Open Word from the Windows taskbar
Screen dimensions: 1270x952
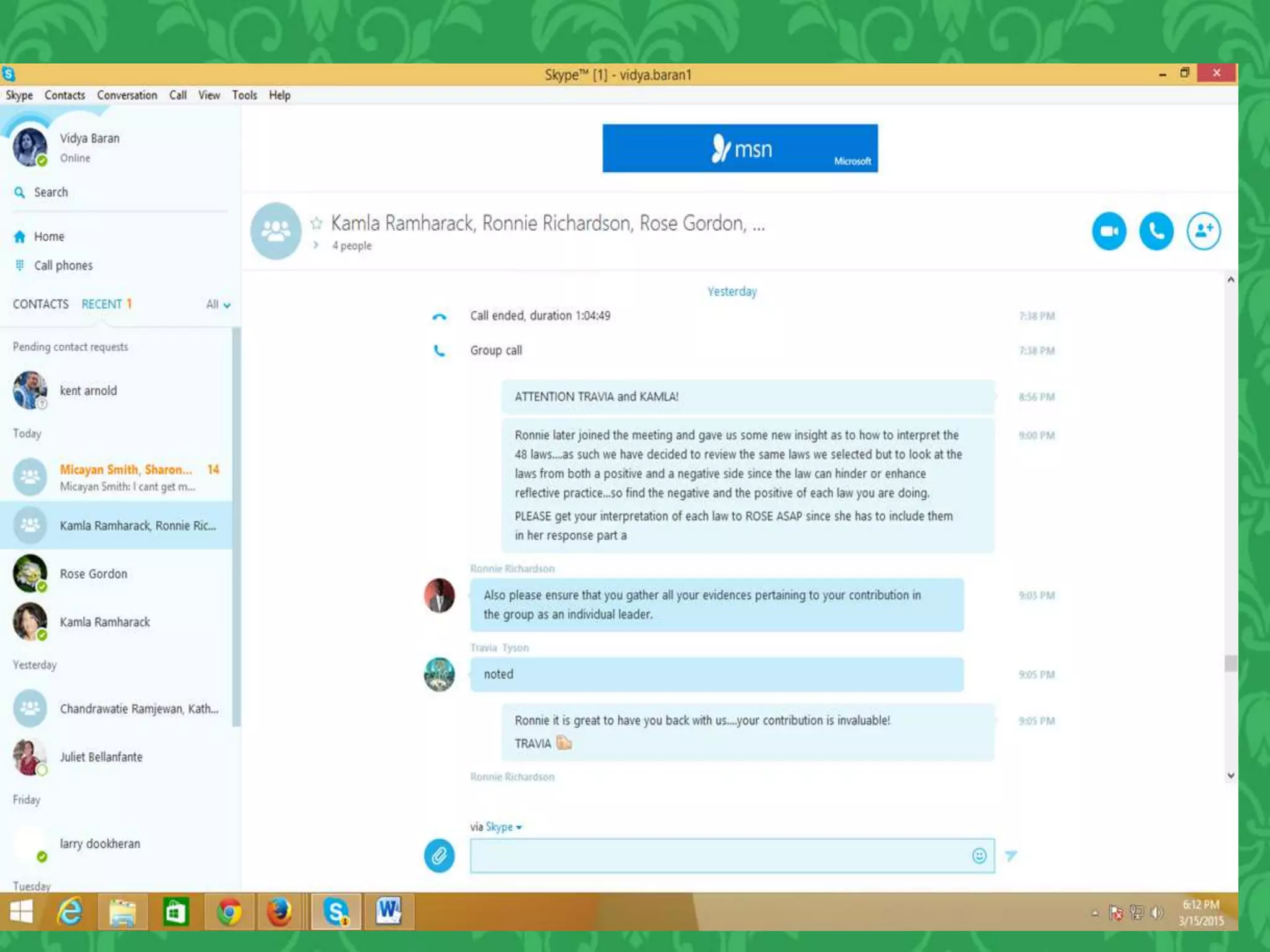pyautogui.click(x=389, y=912)
